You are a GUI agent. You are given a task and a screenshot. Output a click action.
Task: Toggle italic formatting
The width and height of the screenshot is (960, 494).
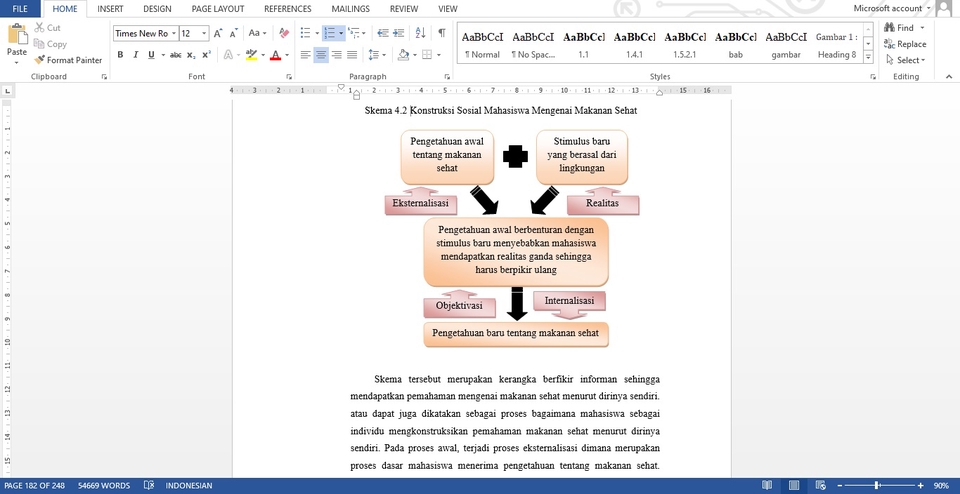coord(135,55)
